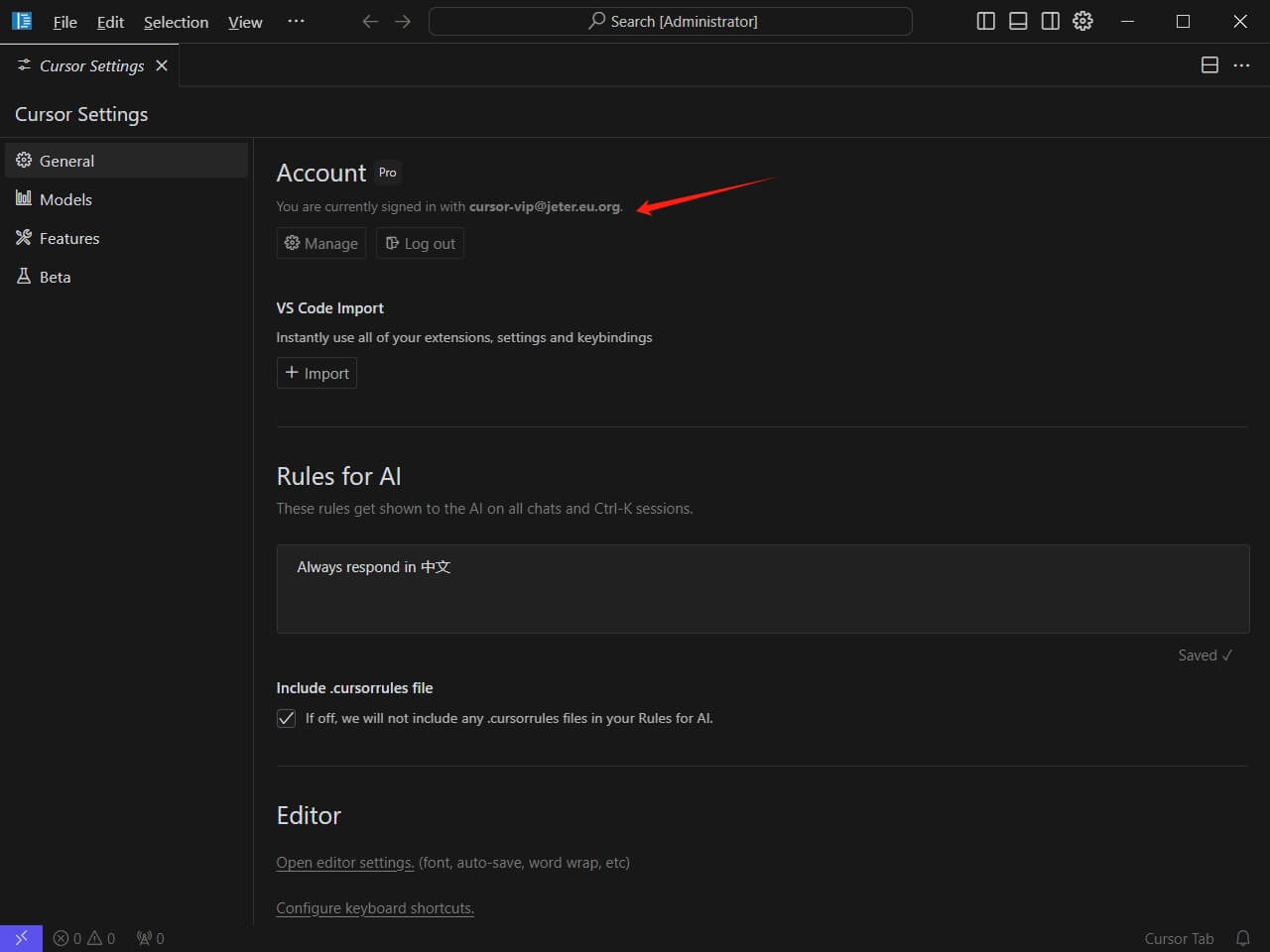Image resolution: width=1270 pixels, height=952 pixels.
Task: Open the editor more actions ellipsis
Action: click(x=1241, y=65)
